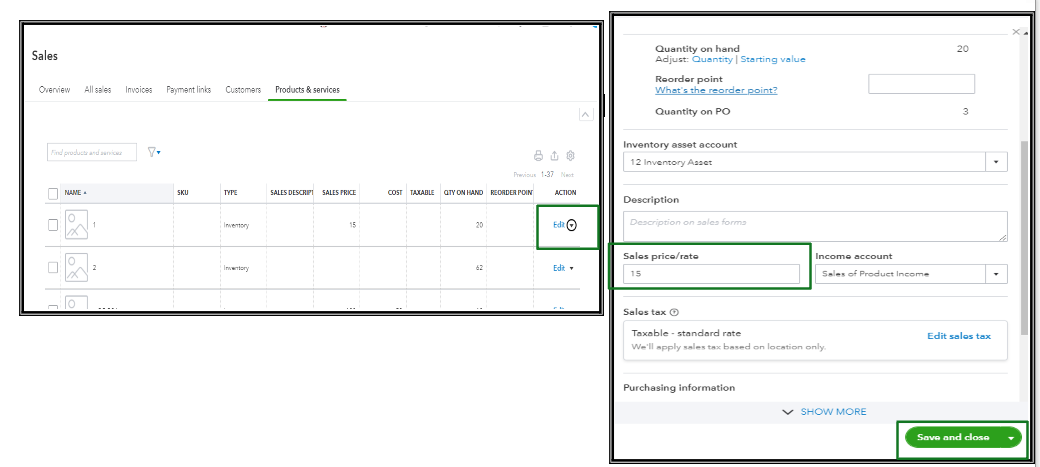Open the action dropdown arrow for product 2
This screenshot has height=467, width=1040.
coord(572,269)
